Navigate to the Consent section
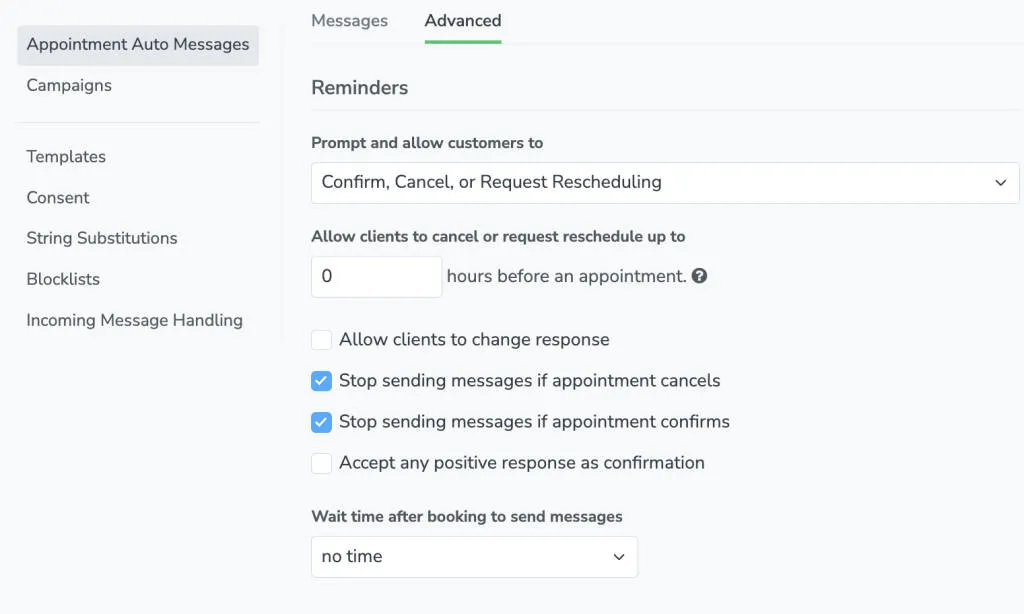Screen dimensions: 1024x614 [57, 198]
